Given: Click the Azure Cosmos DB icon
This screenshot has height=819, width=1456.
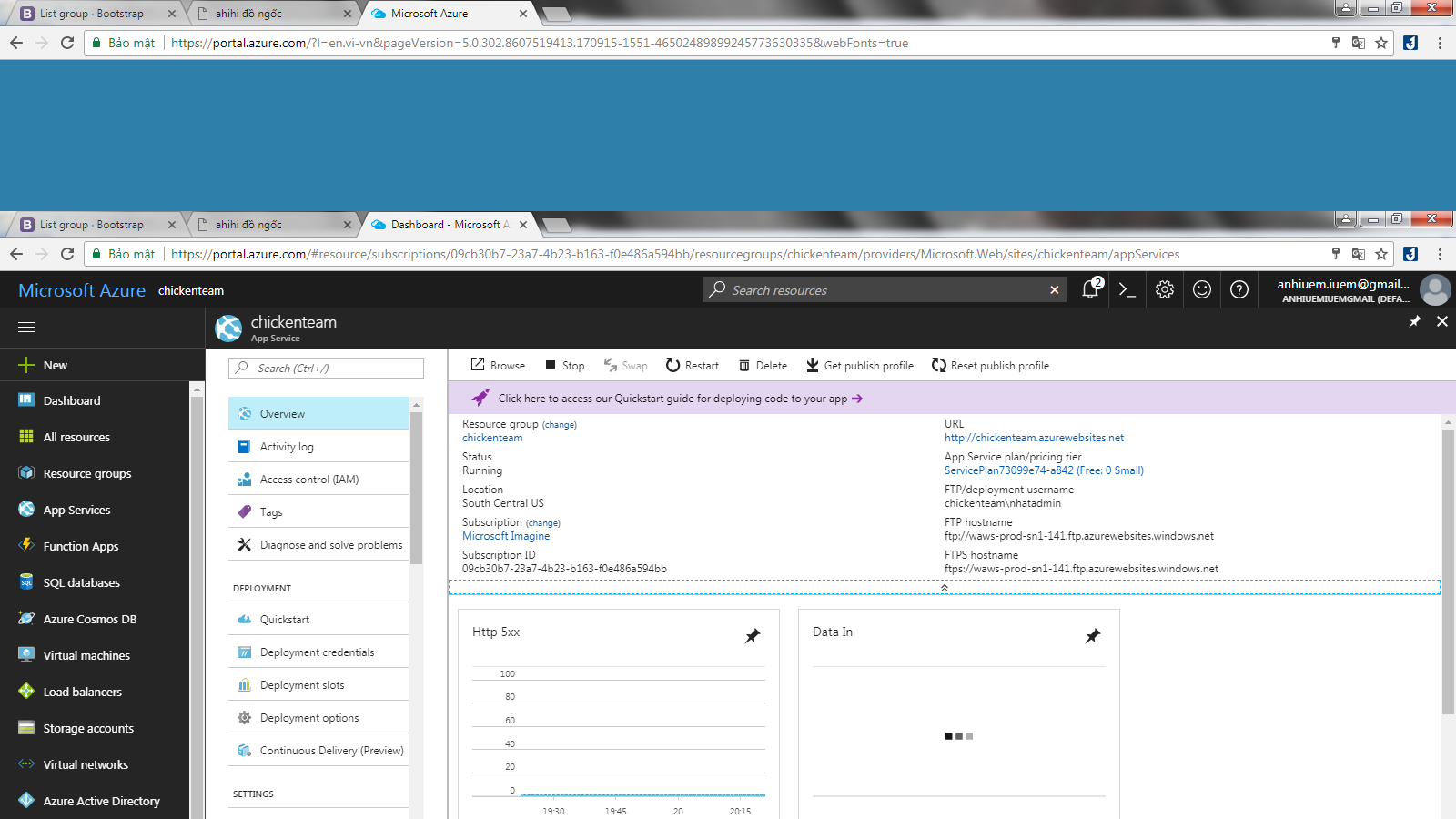Looking at the screenshot, I should point(26,618).
